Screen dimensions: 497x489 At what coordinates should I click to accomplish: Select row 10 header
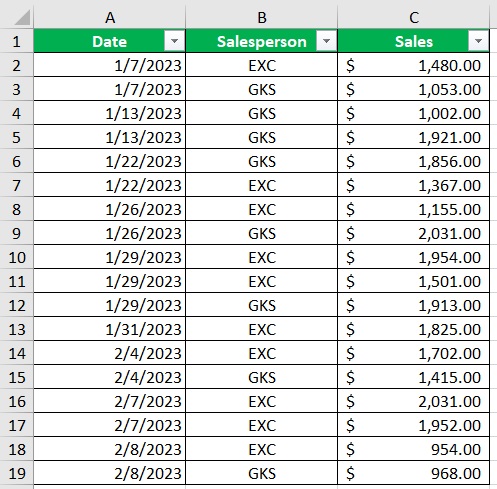(x=16, y=257)
